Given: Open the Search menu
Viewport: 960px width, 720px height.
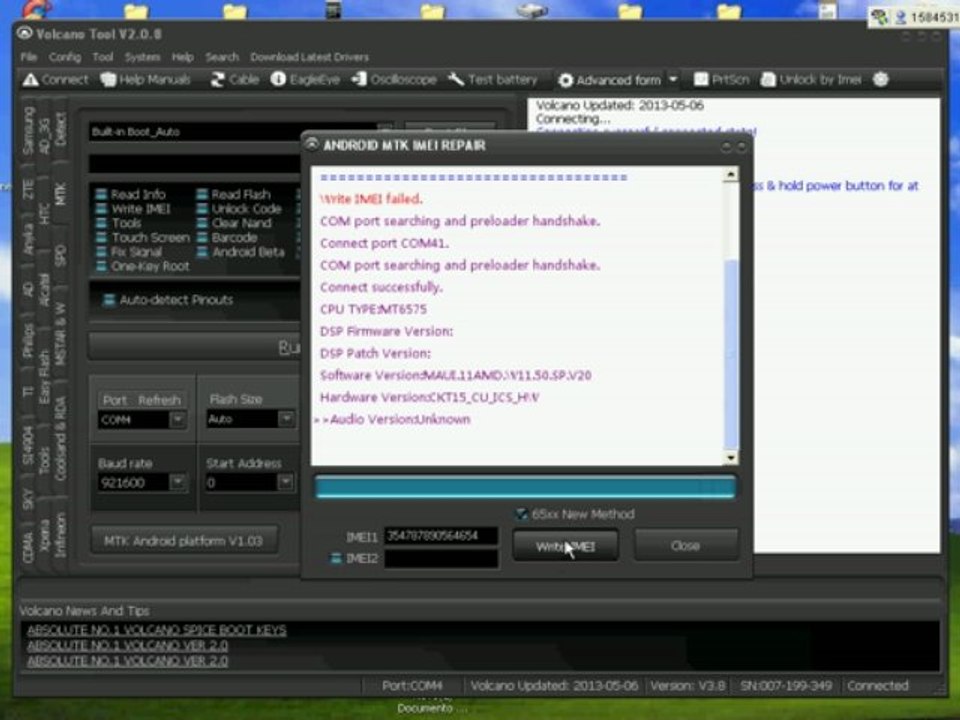Looking at the screenshot, I should click(x=222, y=57).
